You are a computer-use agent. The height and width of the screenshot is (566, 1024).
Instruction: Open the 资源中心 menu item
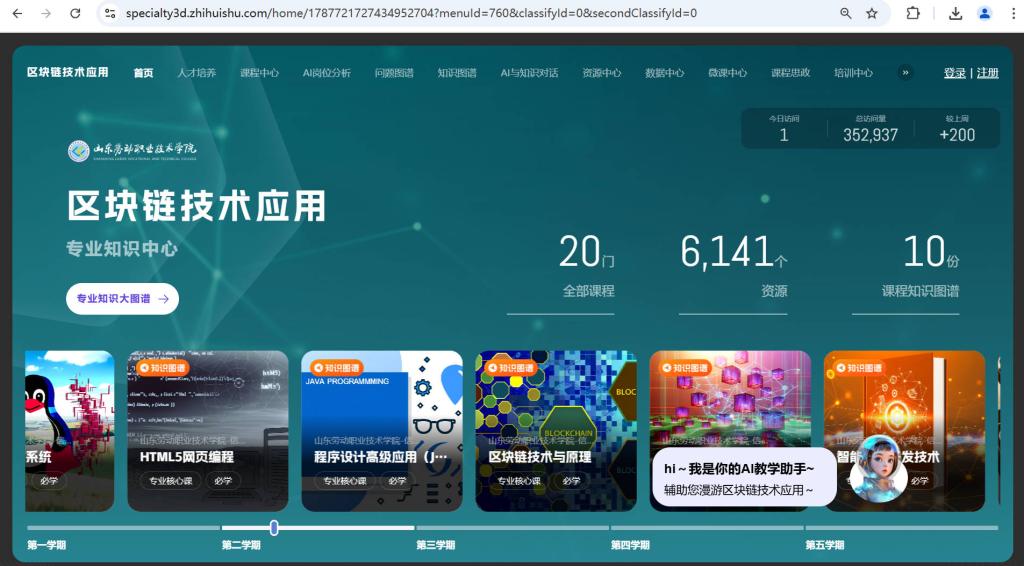pyautogui.click(x=601, y=72)
